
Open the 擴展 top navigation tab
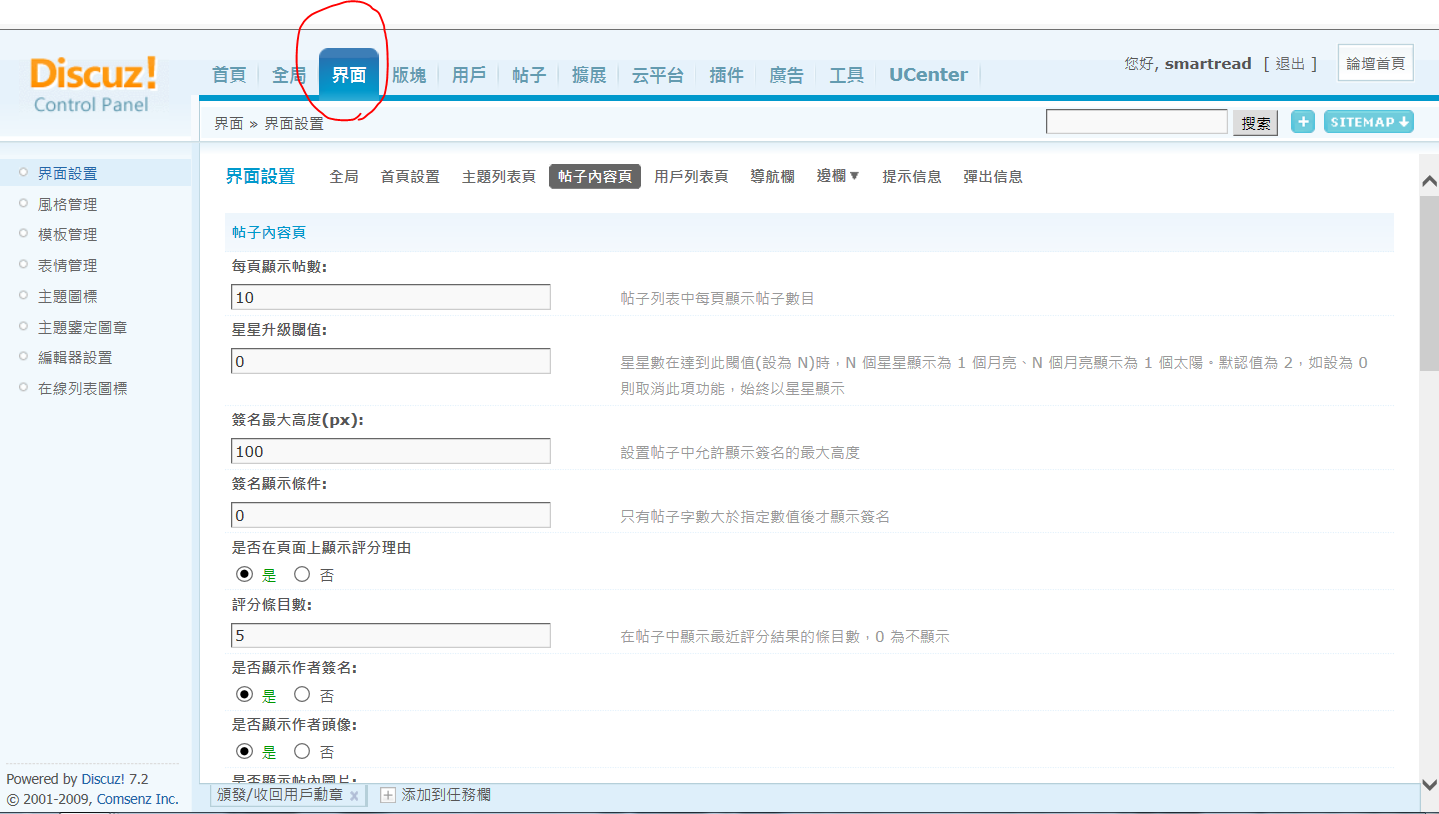(x=589, y=75)
